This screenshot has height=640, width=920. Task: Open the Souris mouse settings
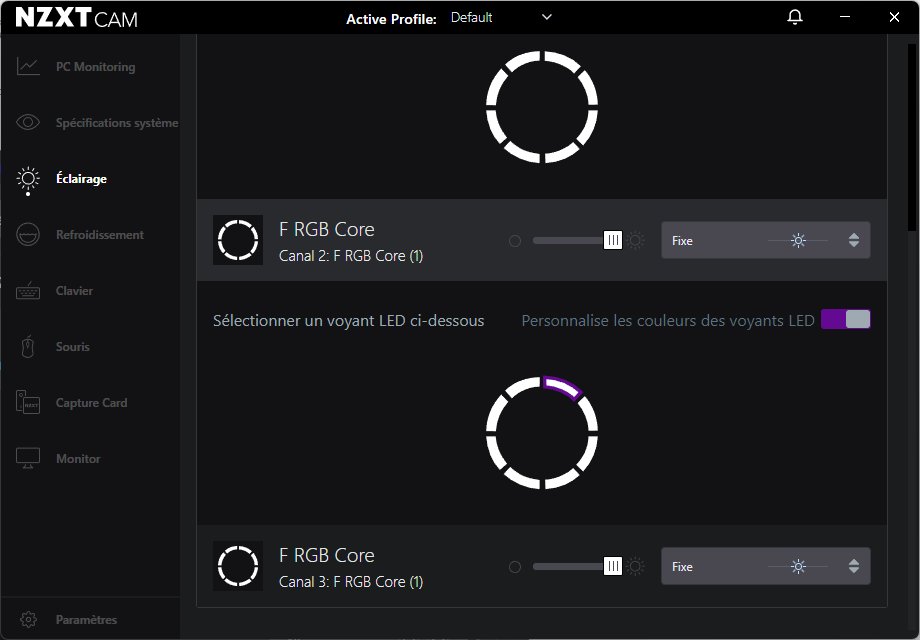(27, 346)
